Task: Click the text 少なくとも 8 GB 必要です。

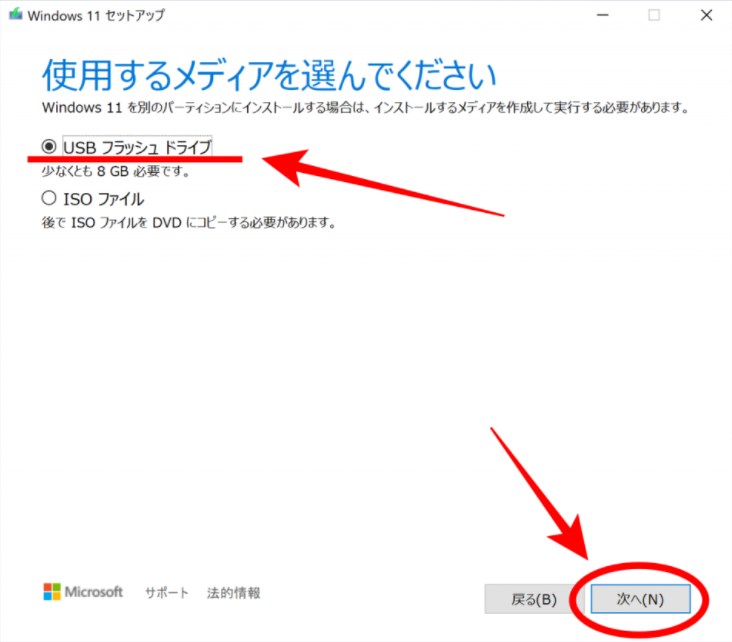Action: pyautogui.click(x=115, y=171)
